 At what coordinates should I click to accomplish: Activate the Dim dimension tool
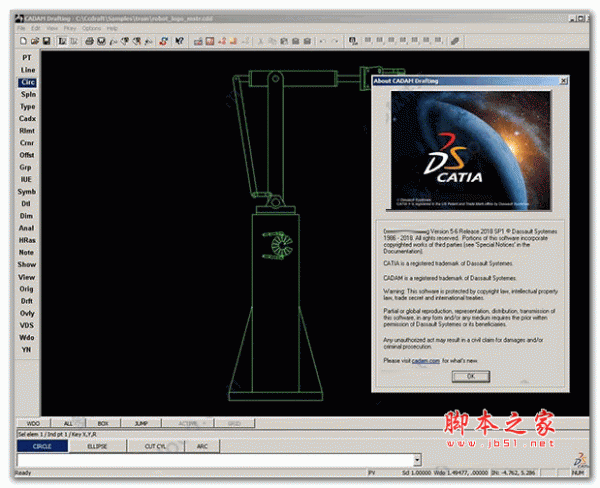point(27,215)
